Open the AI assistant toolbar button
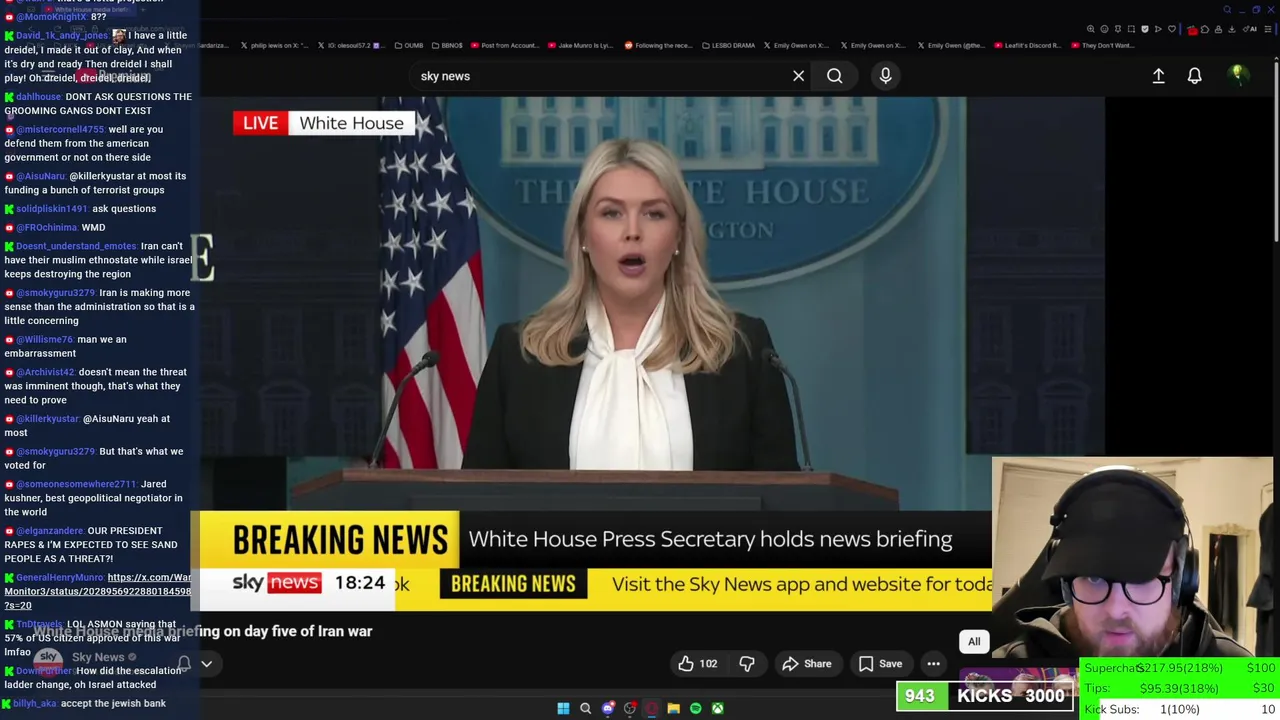1280x720 pixels. (1249, 29)
